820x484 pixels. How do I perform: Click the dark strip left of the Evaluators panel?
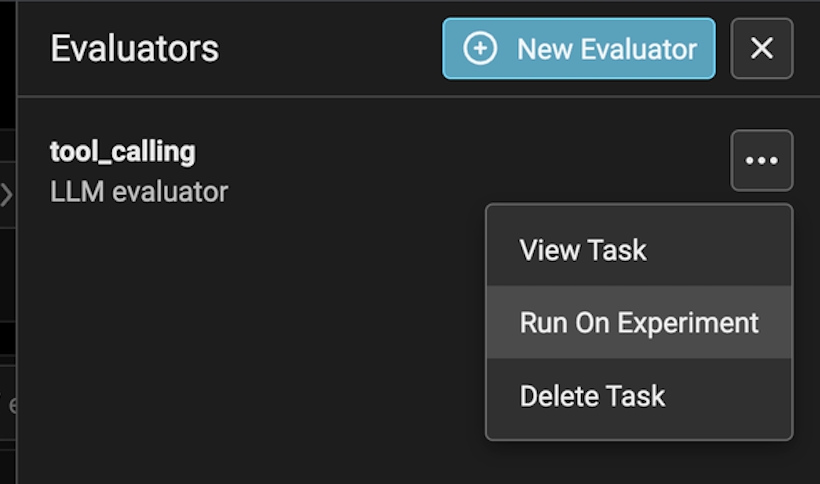pos(7,60)
